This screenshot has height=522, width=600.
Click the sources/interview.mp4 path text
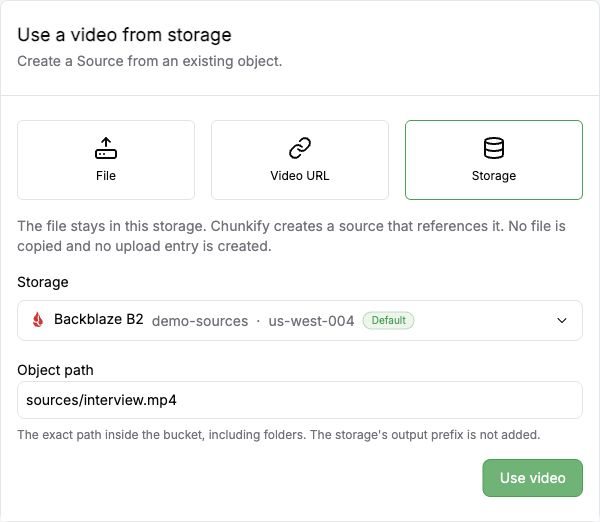click(x=101, y=400)
